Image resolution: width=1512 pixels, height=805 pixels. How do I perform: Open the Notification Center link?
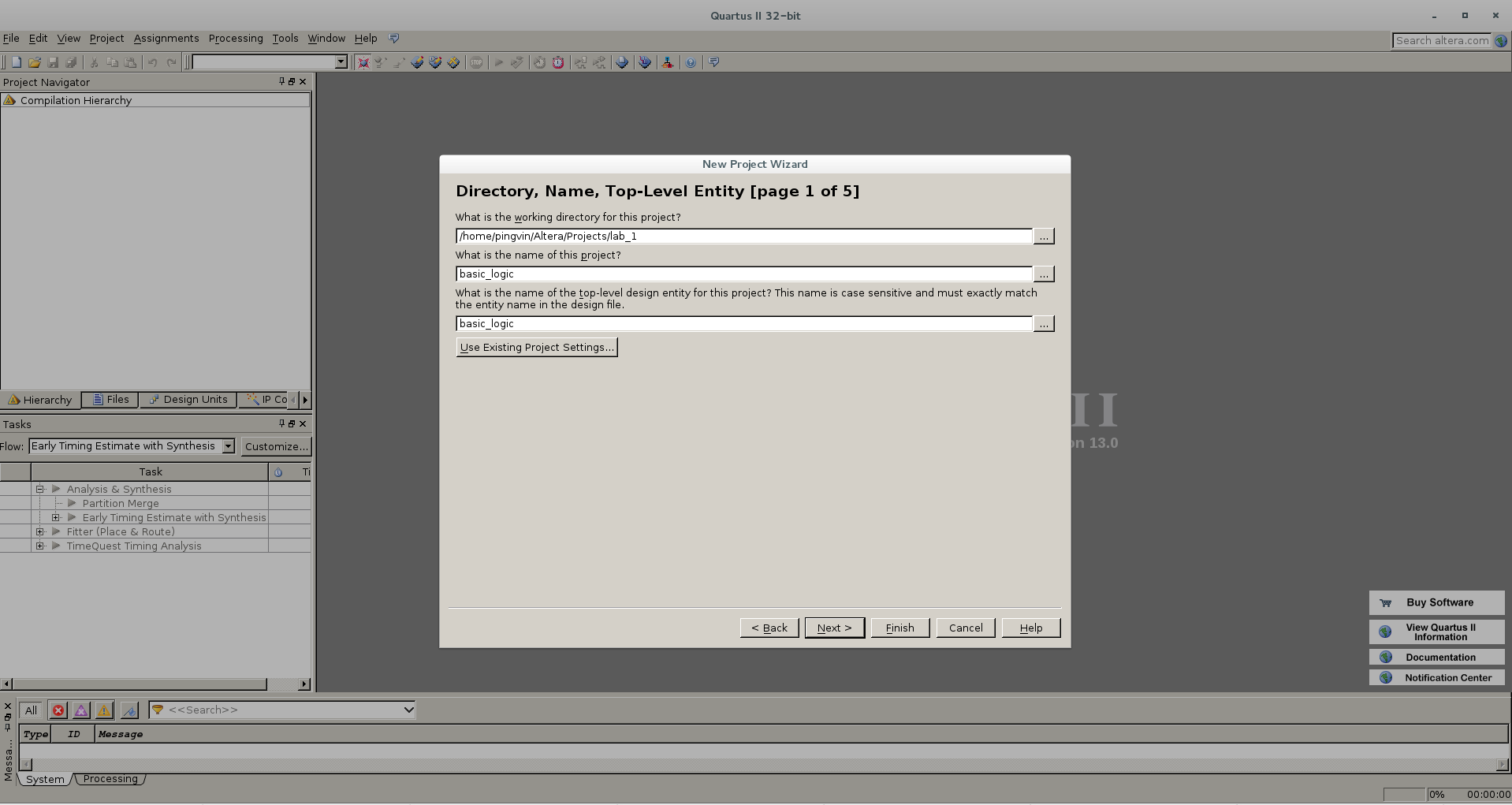click(x=1436, y=677)
